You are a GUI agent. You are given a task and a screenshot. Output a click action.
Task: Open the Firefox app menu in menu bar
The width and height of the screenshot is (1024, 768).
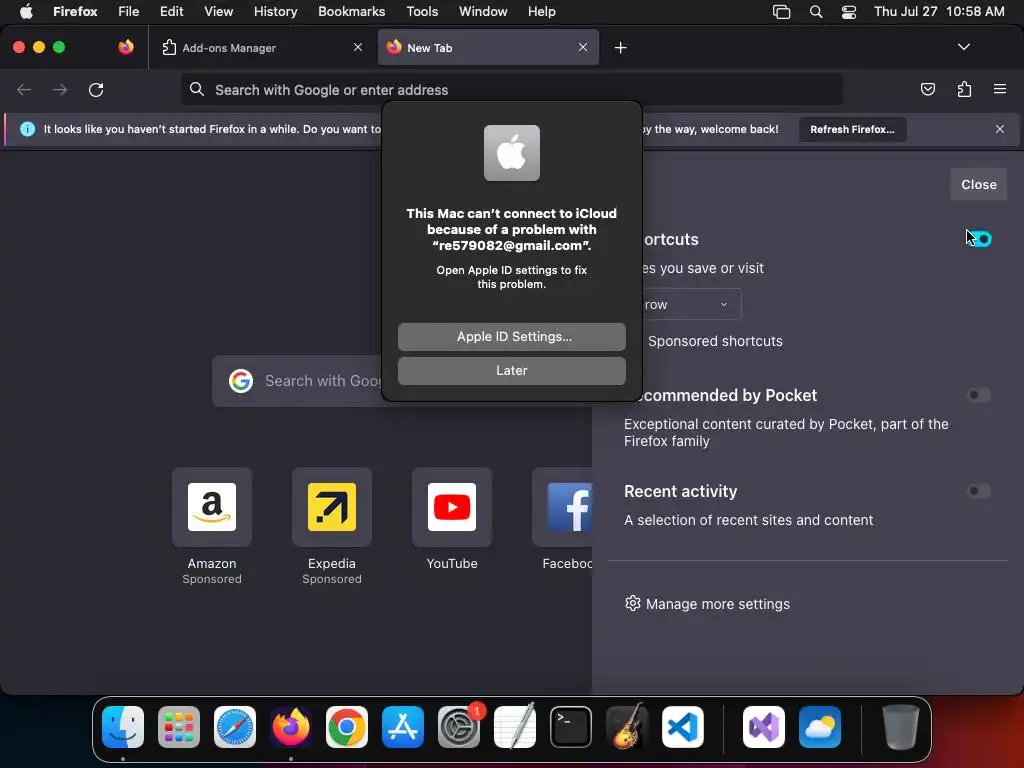pos(75,11)
